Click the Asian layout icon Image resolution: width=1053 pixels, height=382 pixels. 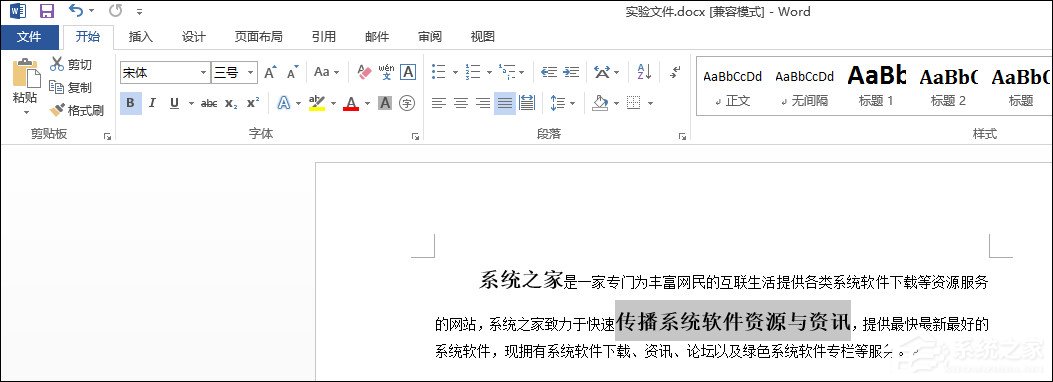point(602,72)
